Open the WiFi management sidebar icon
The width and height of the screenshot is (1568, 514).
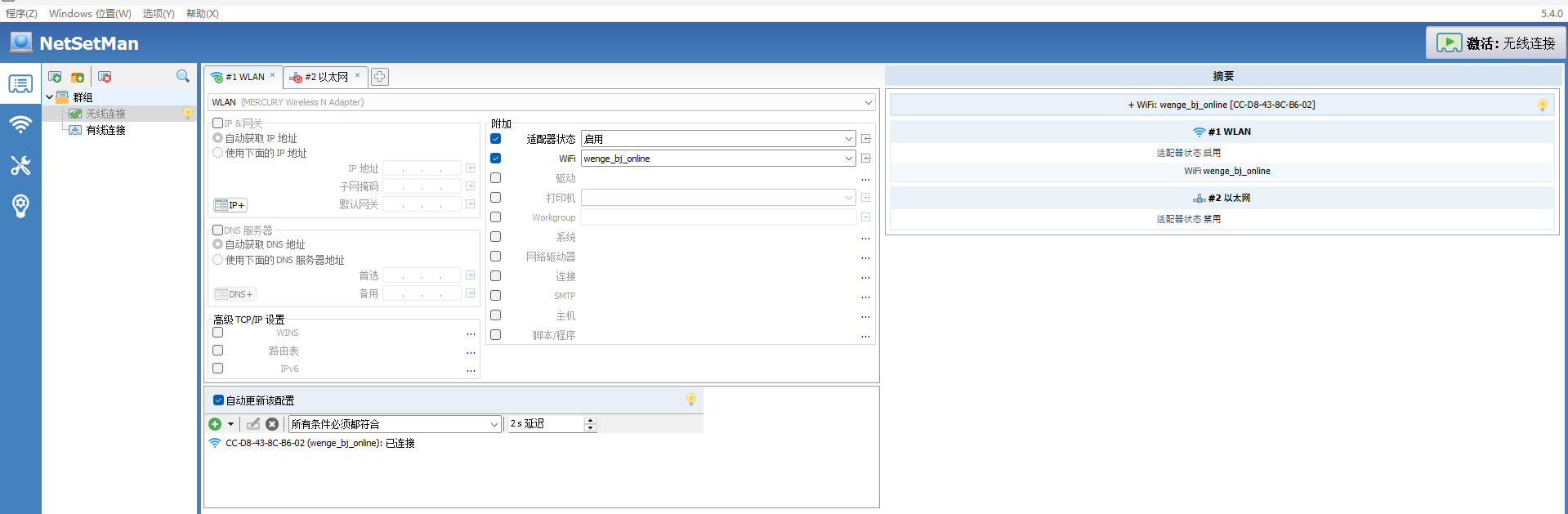pos(20,124)
